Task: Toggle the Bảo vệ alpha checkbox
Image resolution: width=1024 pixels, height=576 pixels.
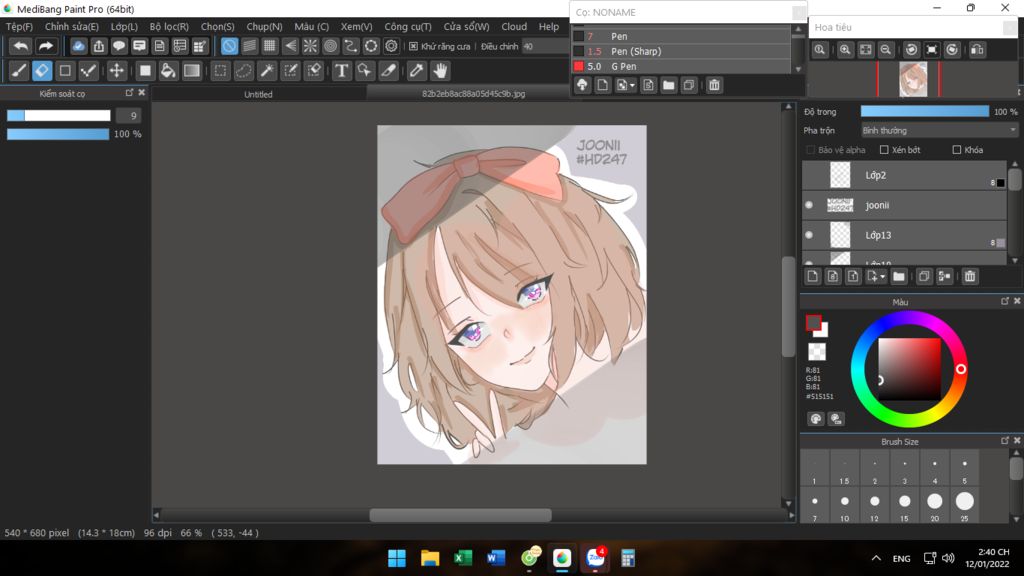Action: pyautogui.click(x=810, y=150)
